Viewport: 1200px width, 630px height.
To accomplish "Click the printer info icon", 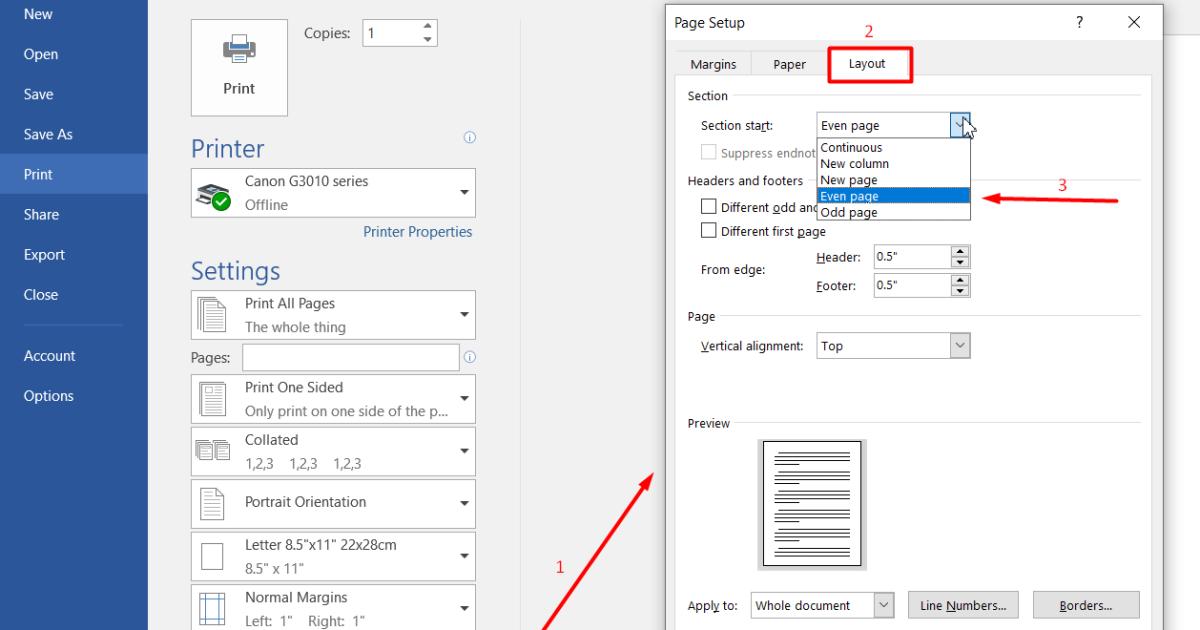I will [x=469, y=138].
